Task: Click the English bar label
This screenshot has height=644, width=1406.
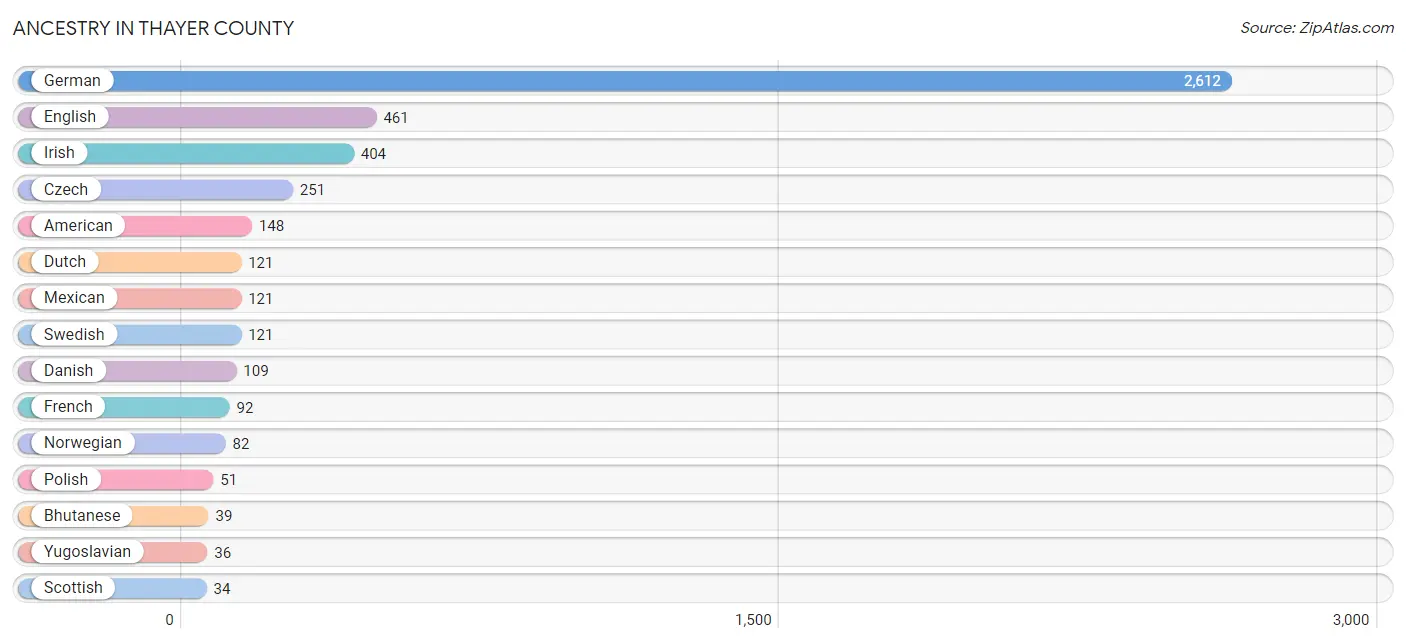Action: click(70, 117)
